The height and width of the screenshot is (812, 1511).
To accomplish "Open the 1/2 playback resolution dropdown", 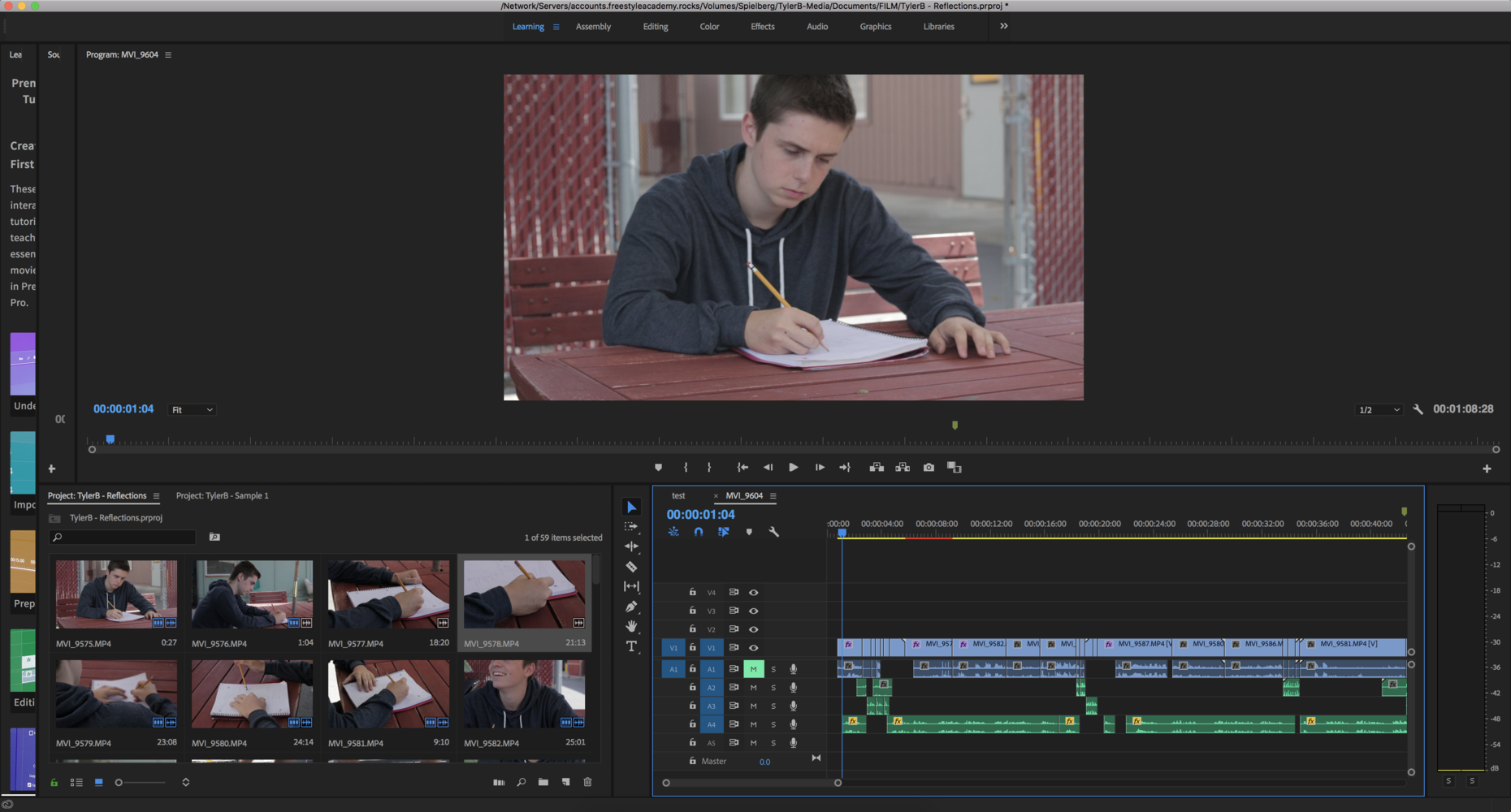I will [1379, 410].
